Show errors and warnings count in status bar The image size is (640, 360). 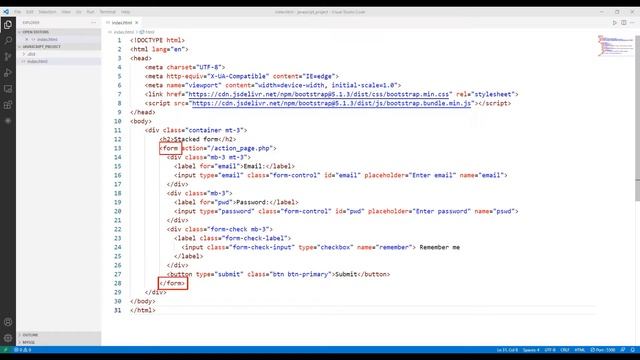23,350
